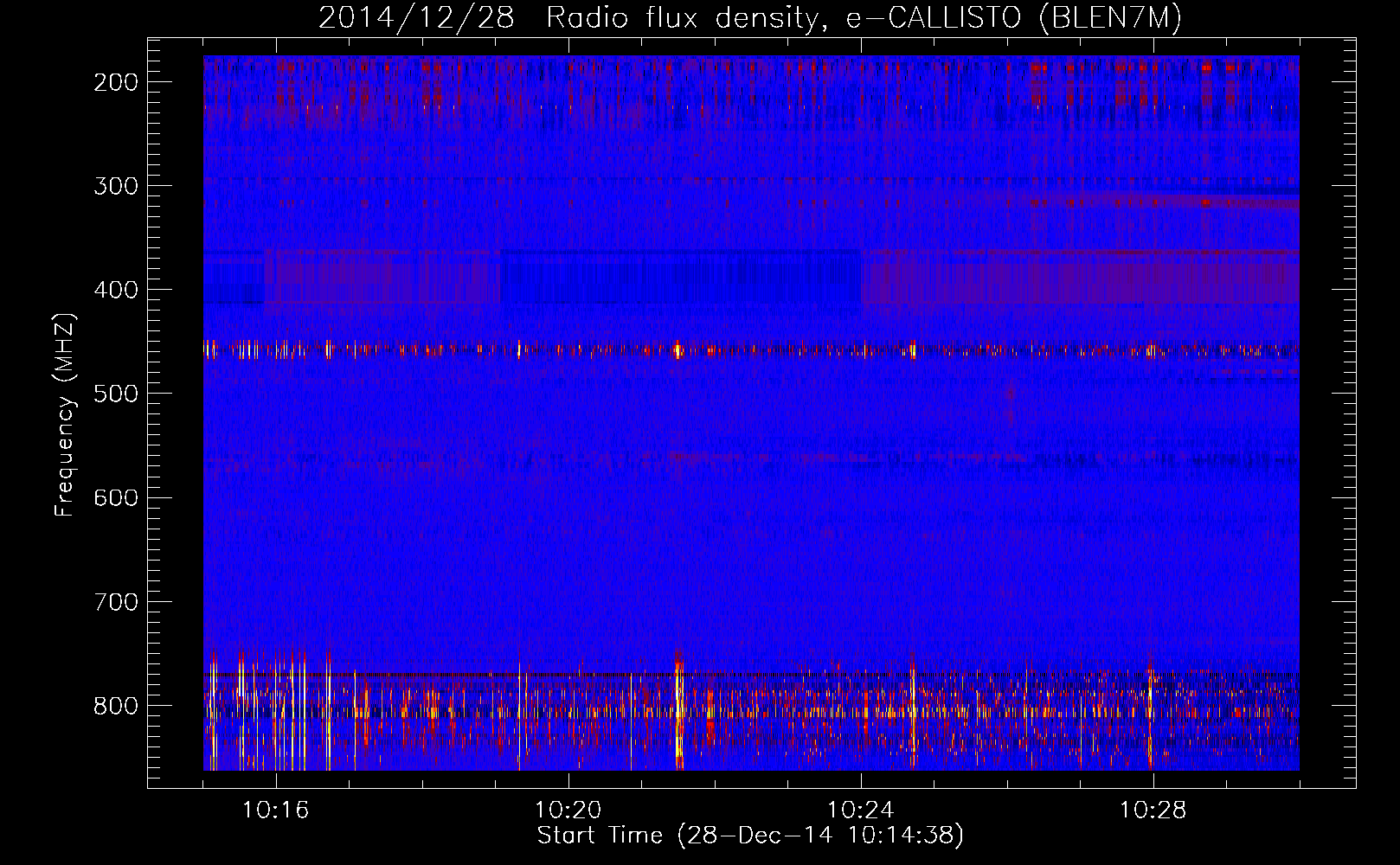1400x865 pixels.
Task: Select the 200 frequency tick label
Action: point(116,82)
